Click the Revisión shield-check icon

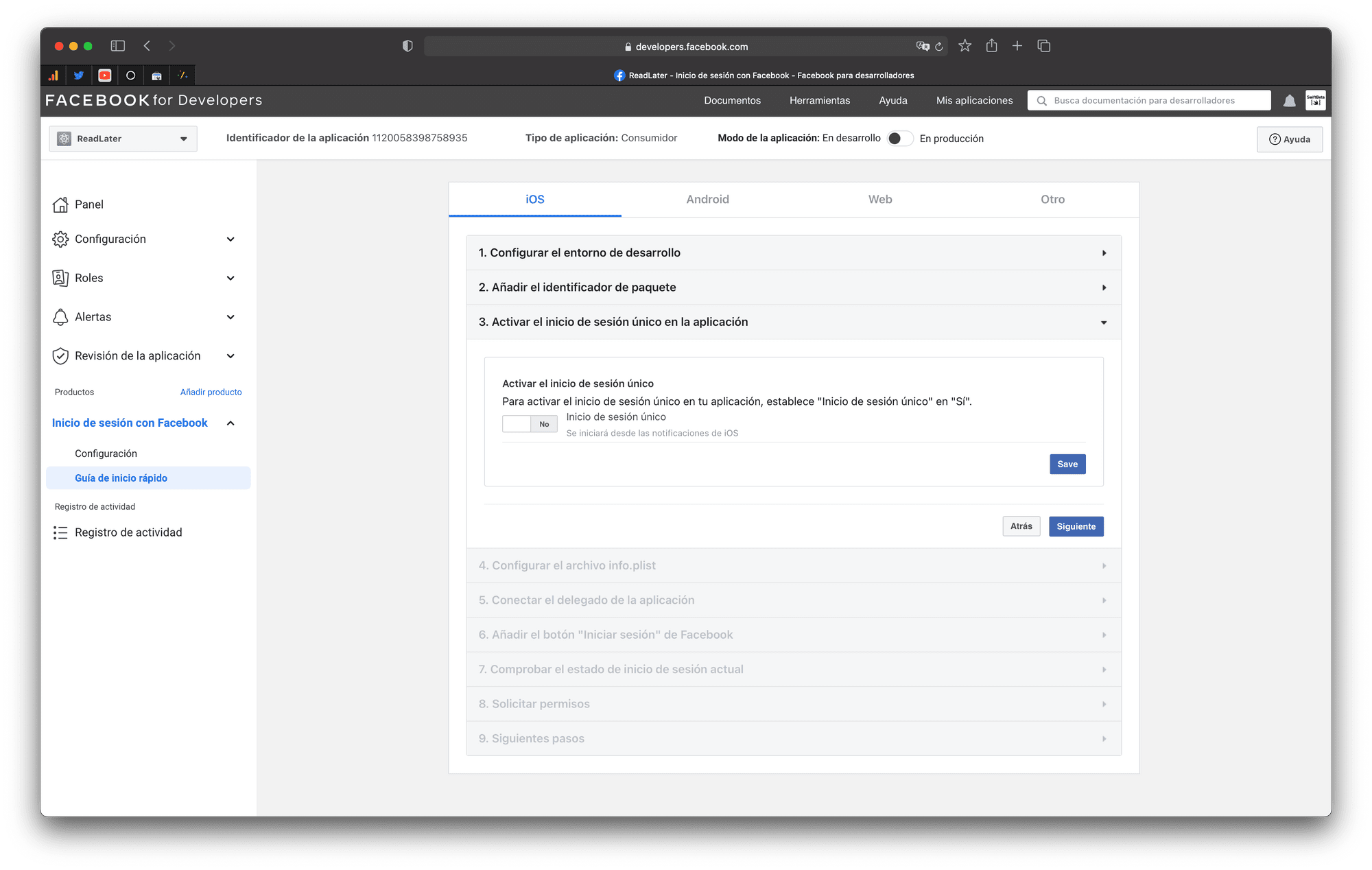pos(60,355)
